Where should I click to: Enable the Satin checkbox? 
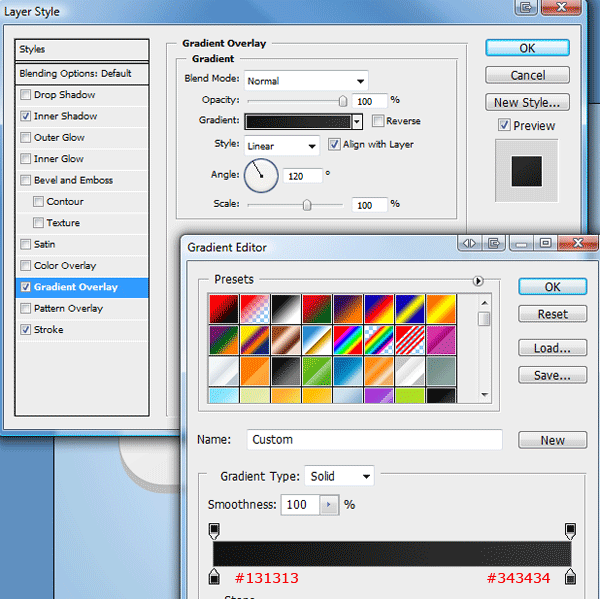pos(25,244)
